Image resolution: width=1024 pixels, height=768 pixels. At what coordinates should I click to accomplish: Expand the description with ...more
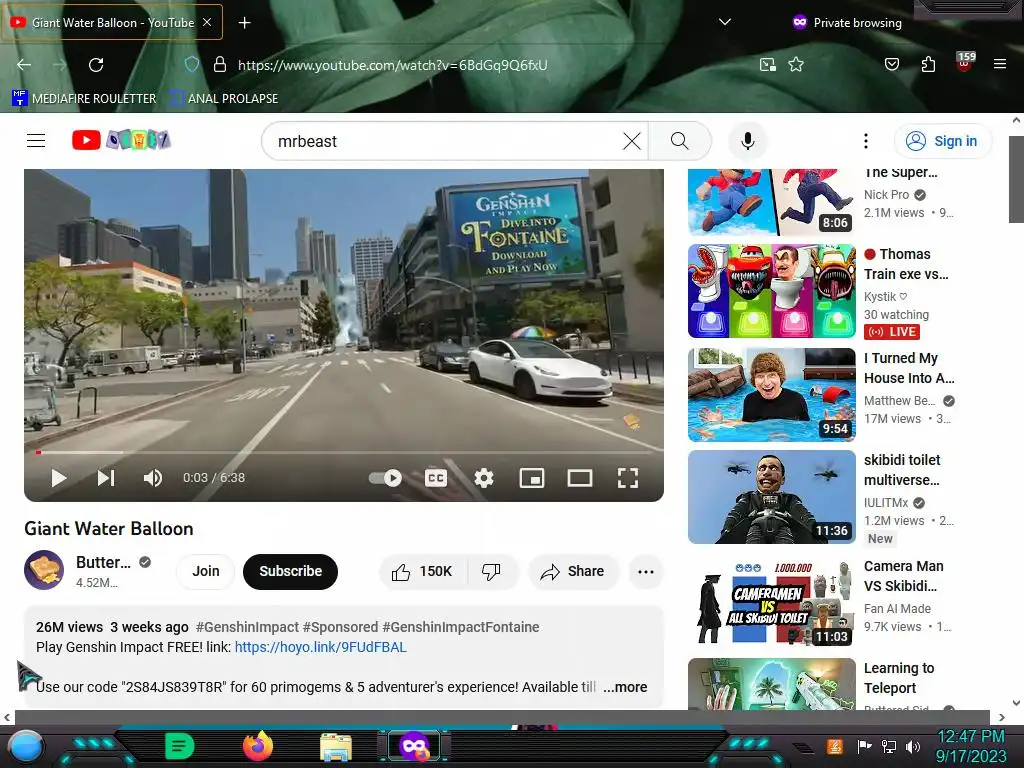(x=625, y=687)
